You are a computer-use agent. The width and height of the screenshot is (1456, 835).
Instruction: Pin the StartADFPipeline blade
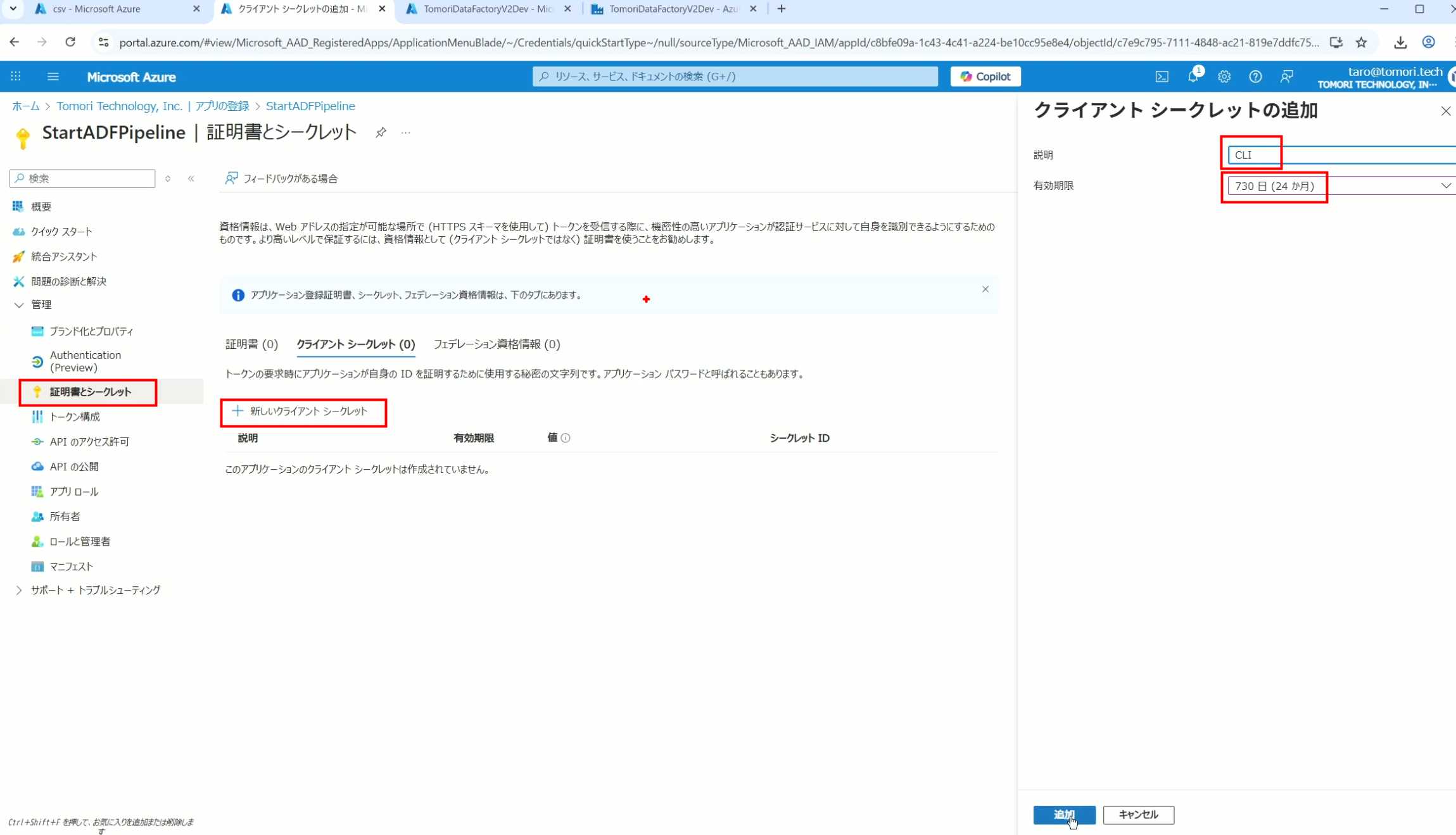point(380,132)
